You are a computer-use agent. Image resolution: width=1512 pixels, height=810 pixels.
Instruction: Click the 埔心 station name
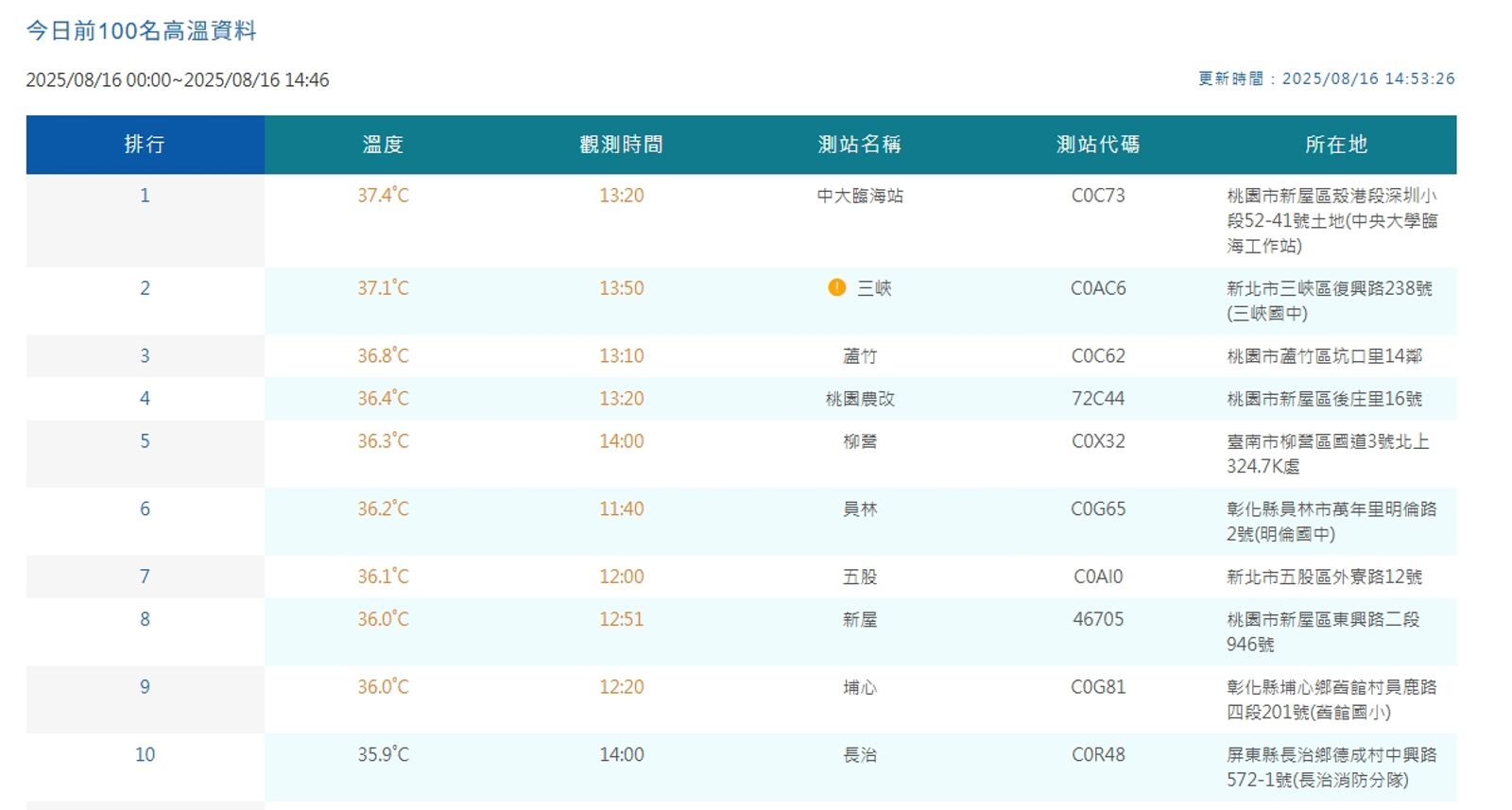pyautogui.click(x=859, y=688)
